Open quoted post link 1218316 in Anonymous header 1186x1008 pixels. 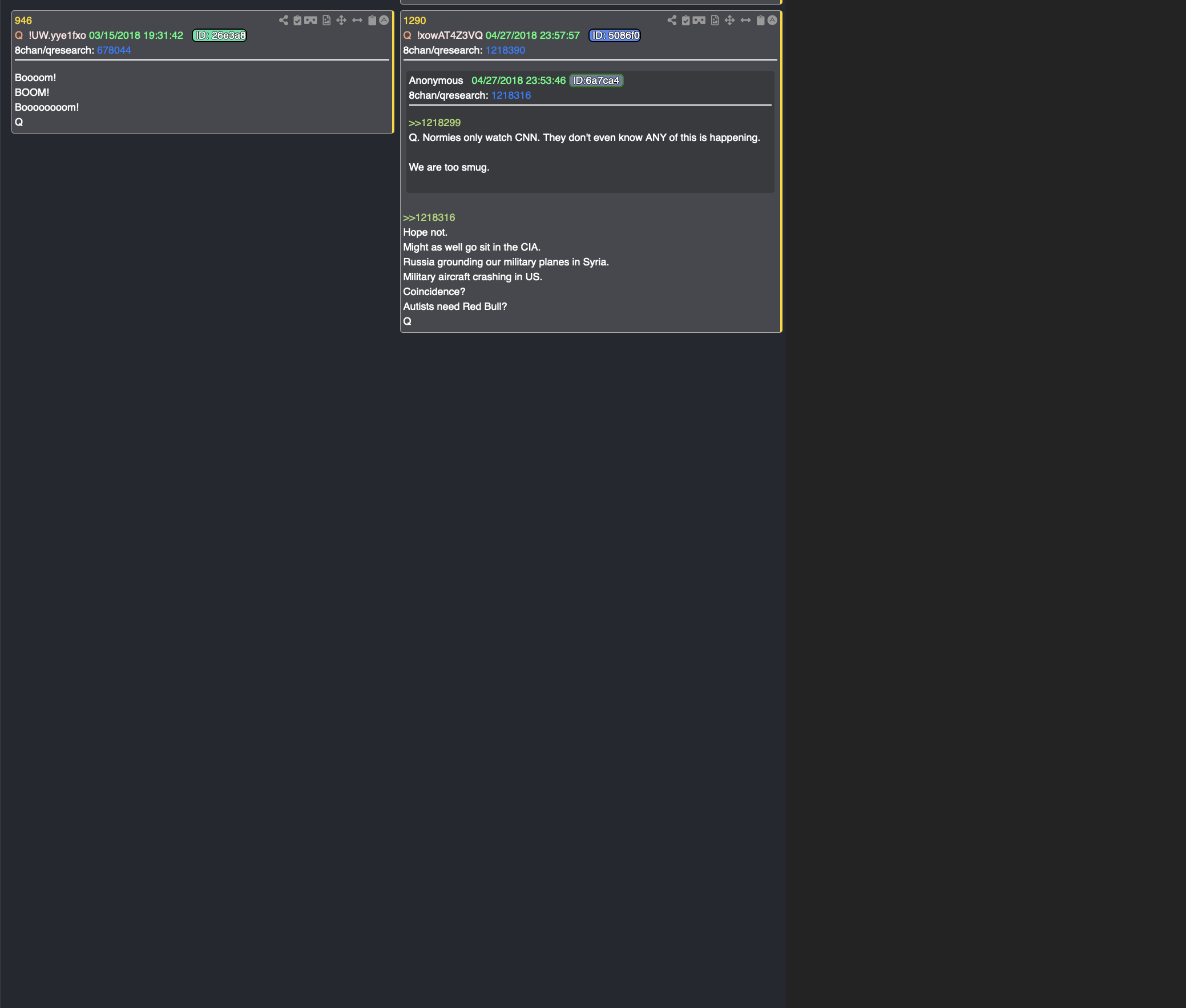511,95
